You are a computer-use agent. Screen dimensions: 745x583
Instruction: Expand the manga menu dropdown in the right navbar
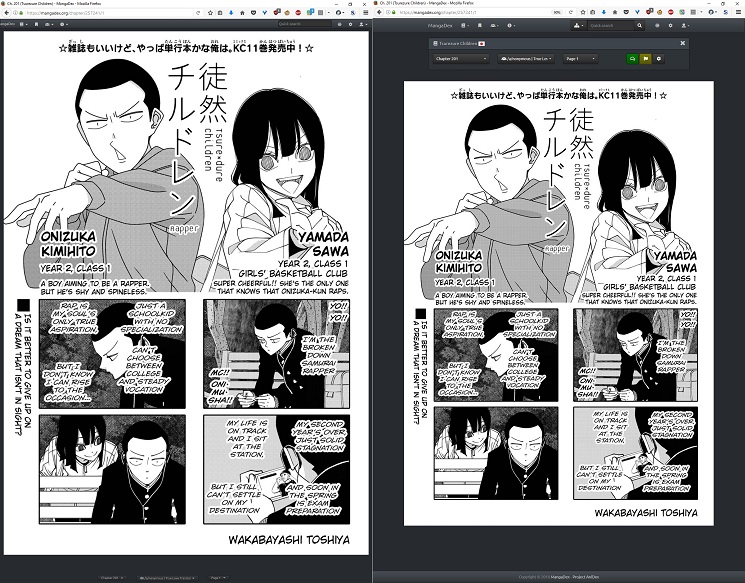[465, 25]
